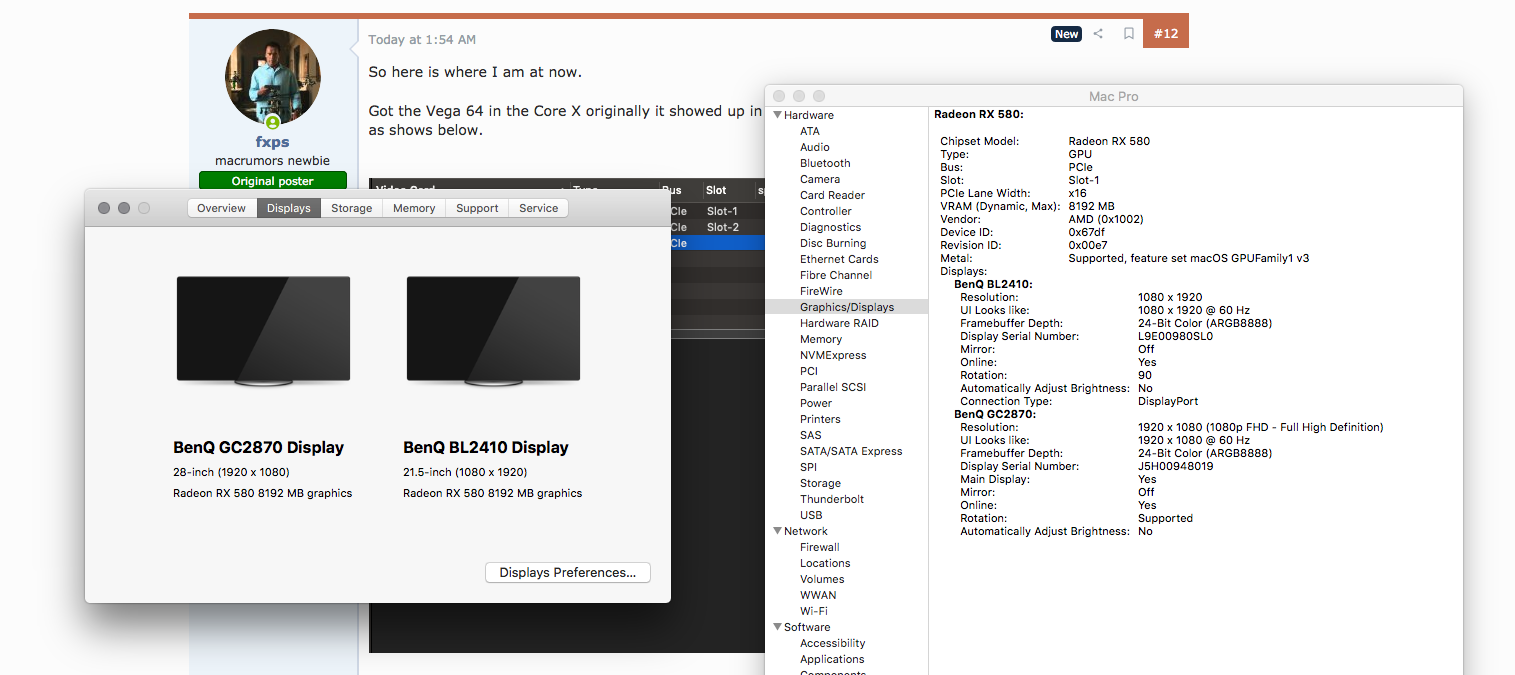
Task: Click the BenQ GC2870 display entry heading
Action: click(x=994, y=414)
